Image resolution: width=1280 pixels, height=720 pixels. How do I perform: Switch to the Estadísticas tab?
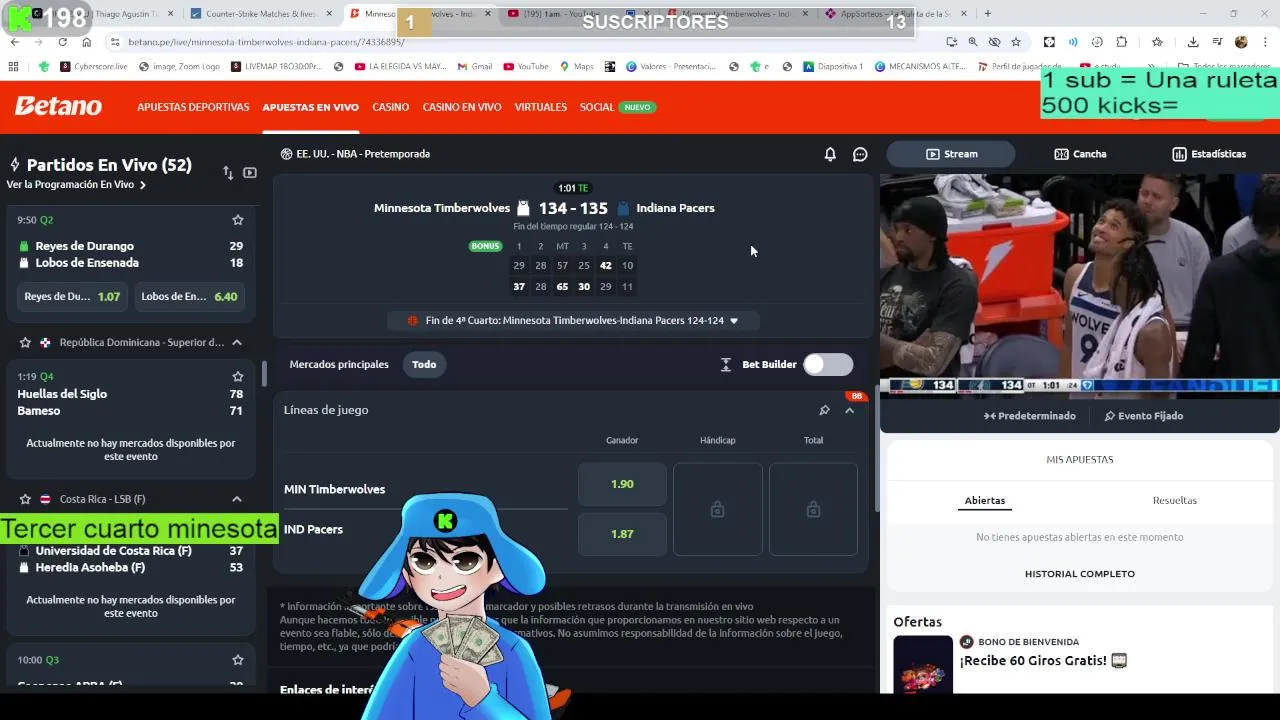pyautogui.click(x=1209, y=154)
